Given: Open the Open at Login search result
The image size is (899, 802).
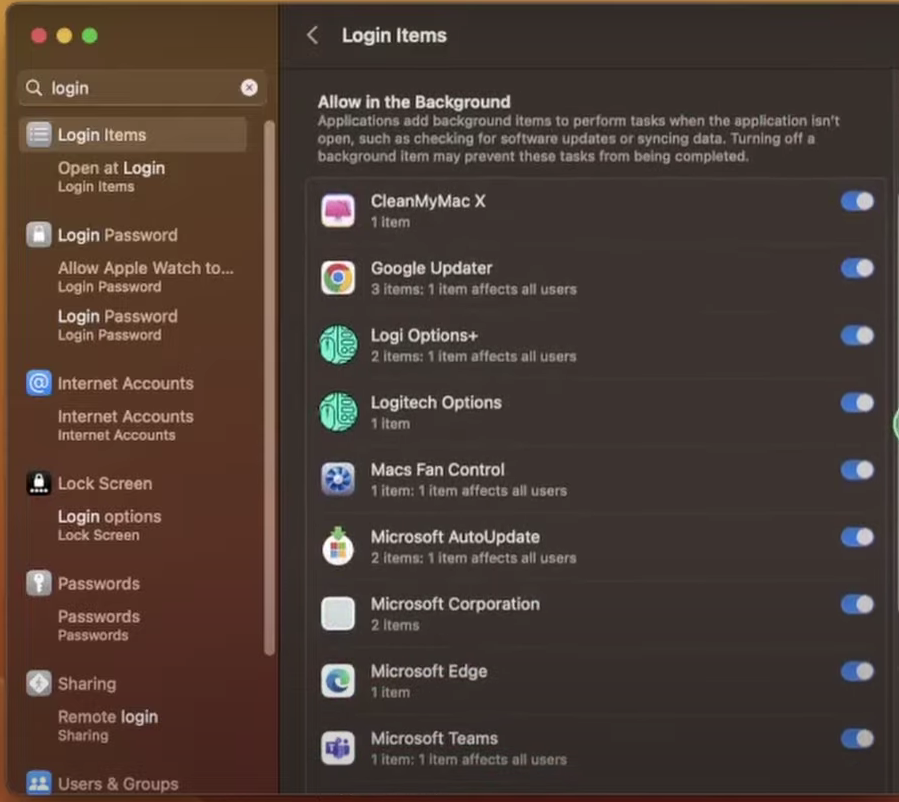Looking at the screenshot, I should click(111, 177).
